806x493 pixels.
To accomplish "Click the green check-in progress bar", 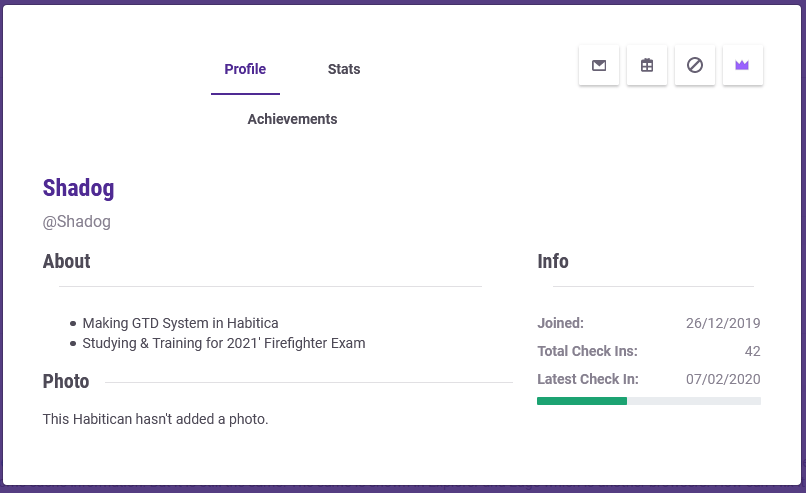I will click(x=649, y=401).
